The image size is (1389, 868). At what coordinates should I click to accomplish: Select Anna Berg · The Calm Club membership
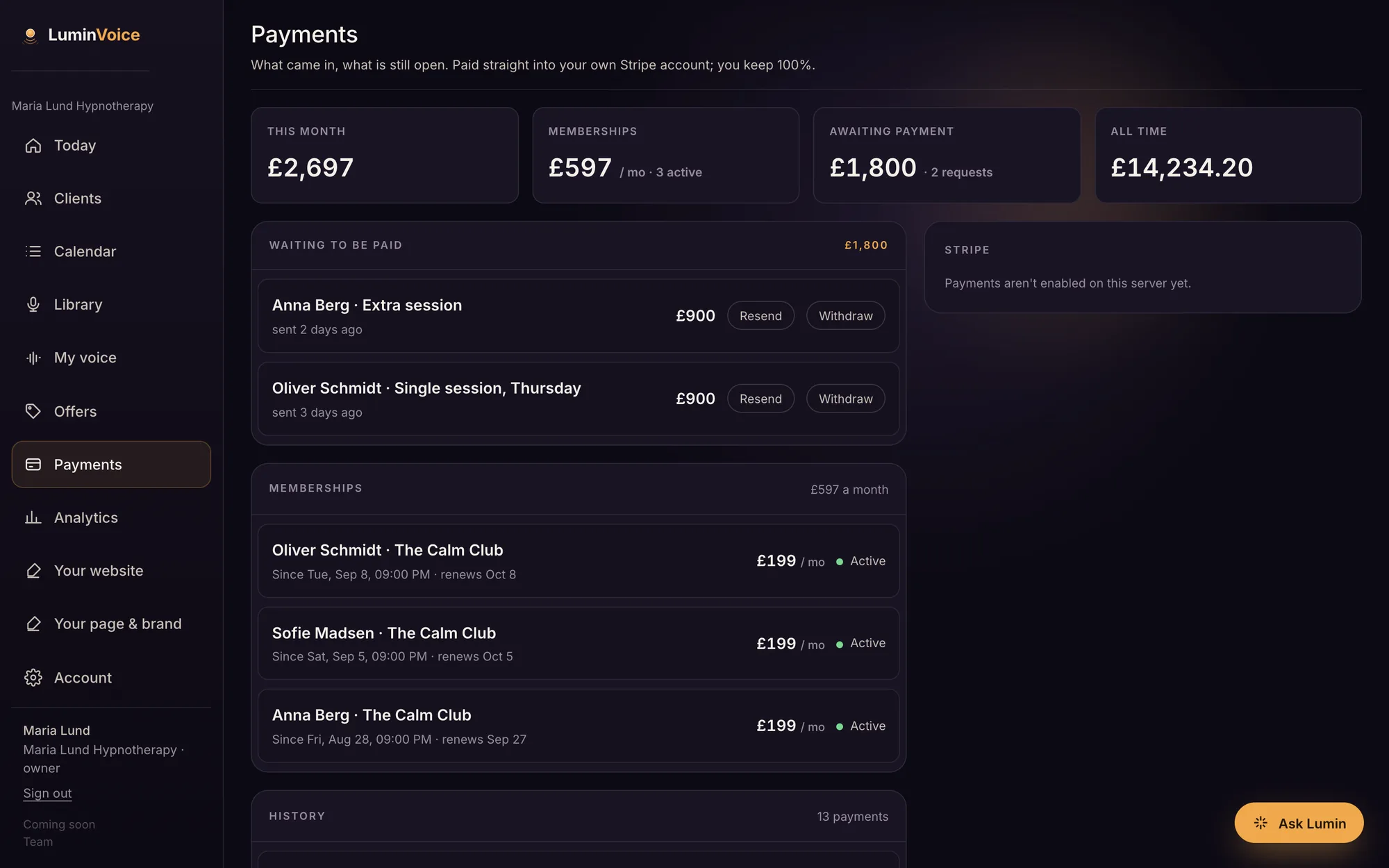pos(579,726)
